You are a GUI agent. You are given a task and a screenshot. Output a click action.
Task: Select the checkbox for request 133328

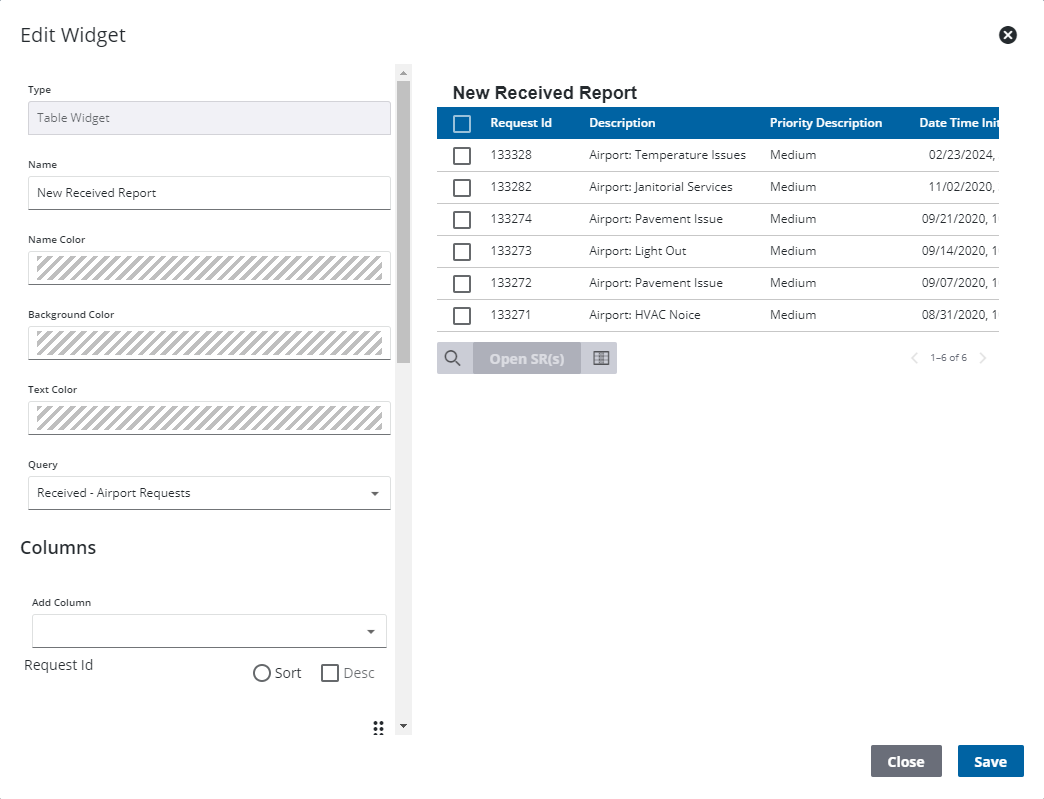tap(462, 156)
